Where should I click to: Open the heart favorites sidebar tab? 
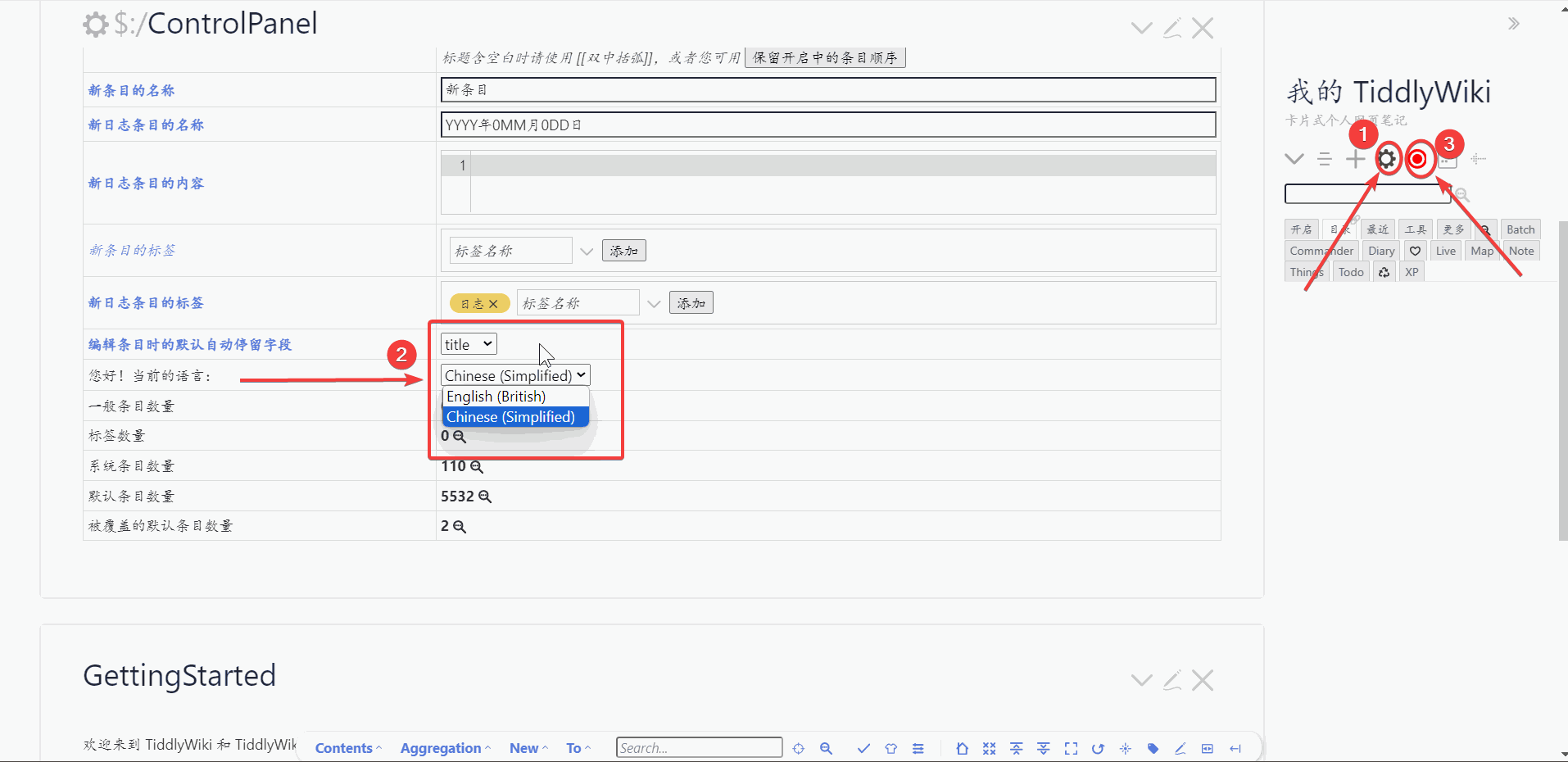click(x=1415, y=251)
